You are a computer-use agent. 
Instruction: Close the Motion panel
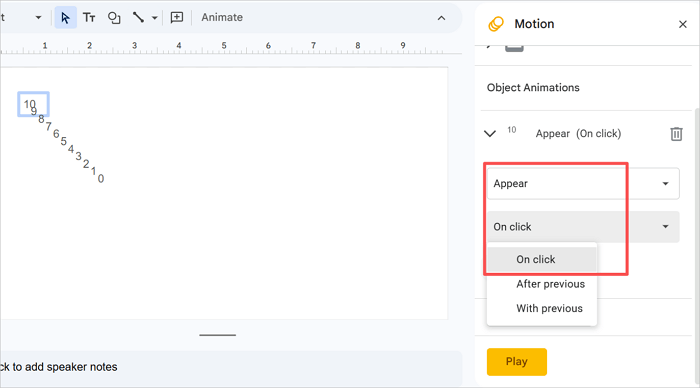683,24
